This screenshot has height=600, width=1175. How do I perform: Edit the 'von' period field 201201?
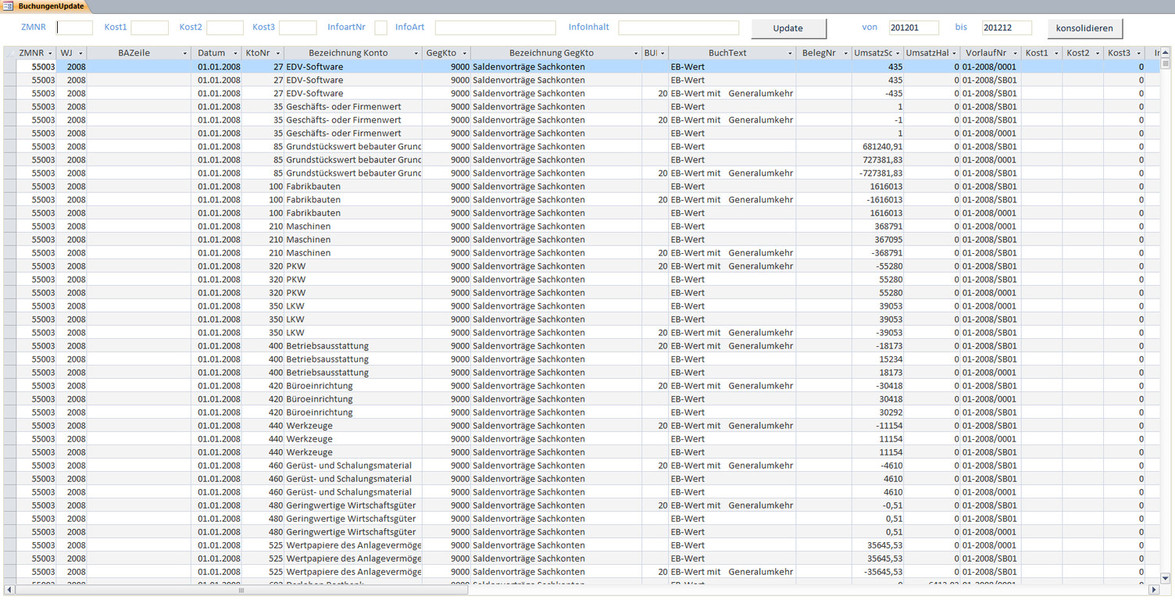pos(914,28)
